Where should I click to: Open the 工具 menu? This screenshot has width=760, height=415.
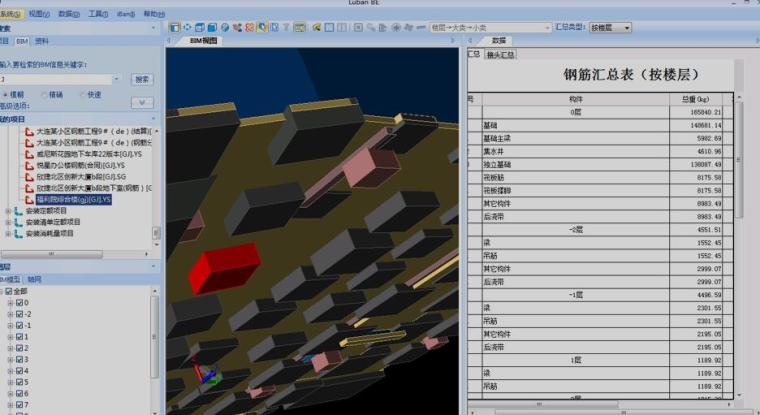click(x=97, y=14)
